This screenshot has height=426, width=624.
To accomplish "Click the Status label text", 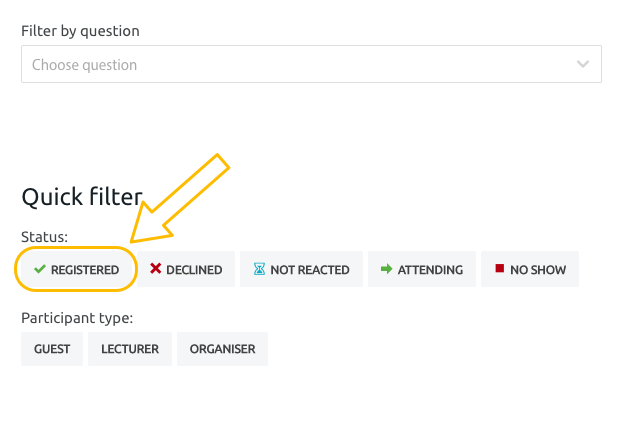I will coord(44,238).
